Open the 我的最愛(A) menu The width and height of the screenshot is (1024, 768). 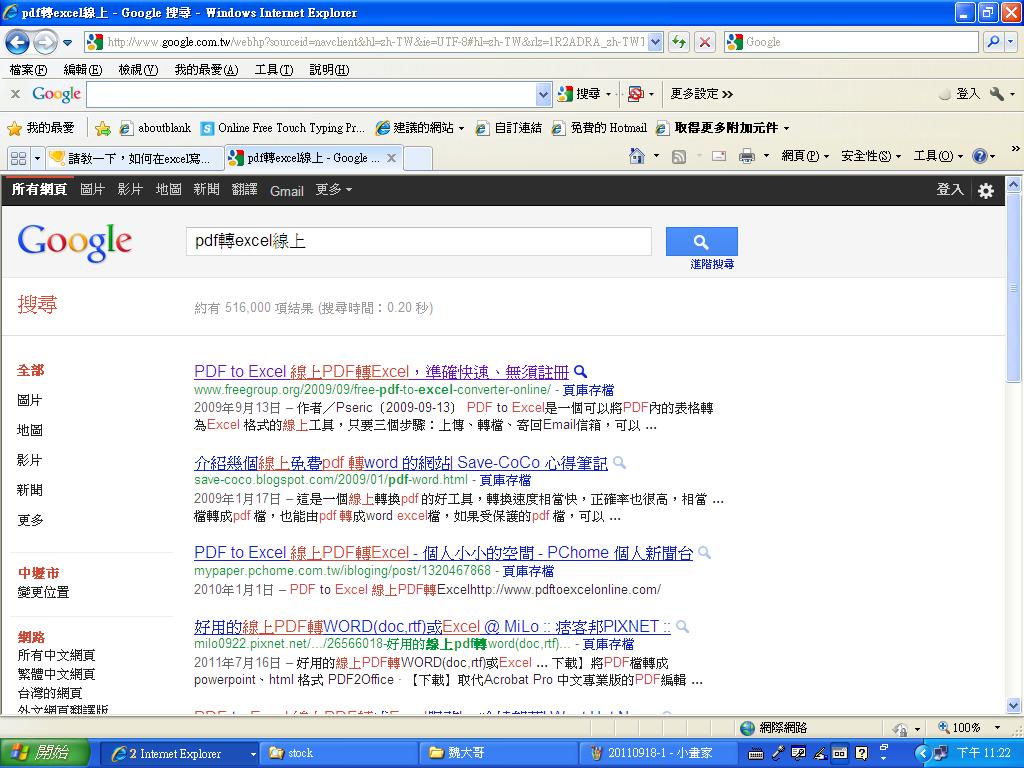[x=206, y=70]
